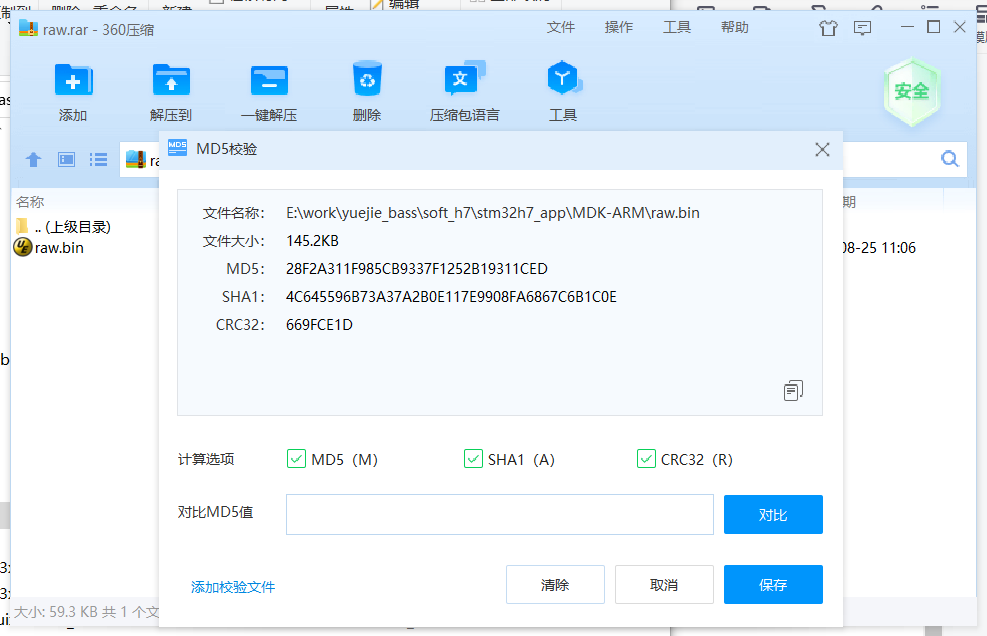Uncheck the MD5 calculation option
Viewport: 987px width, 636px height.
point(296,459)
